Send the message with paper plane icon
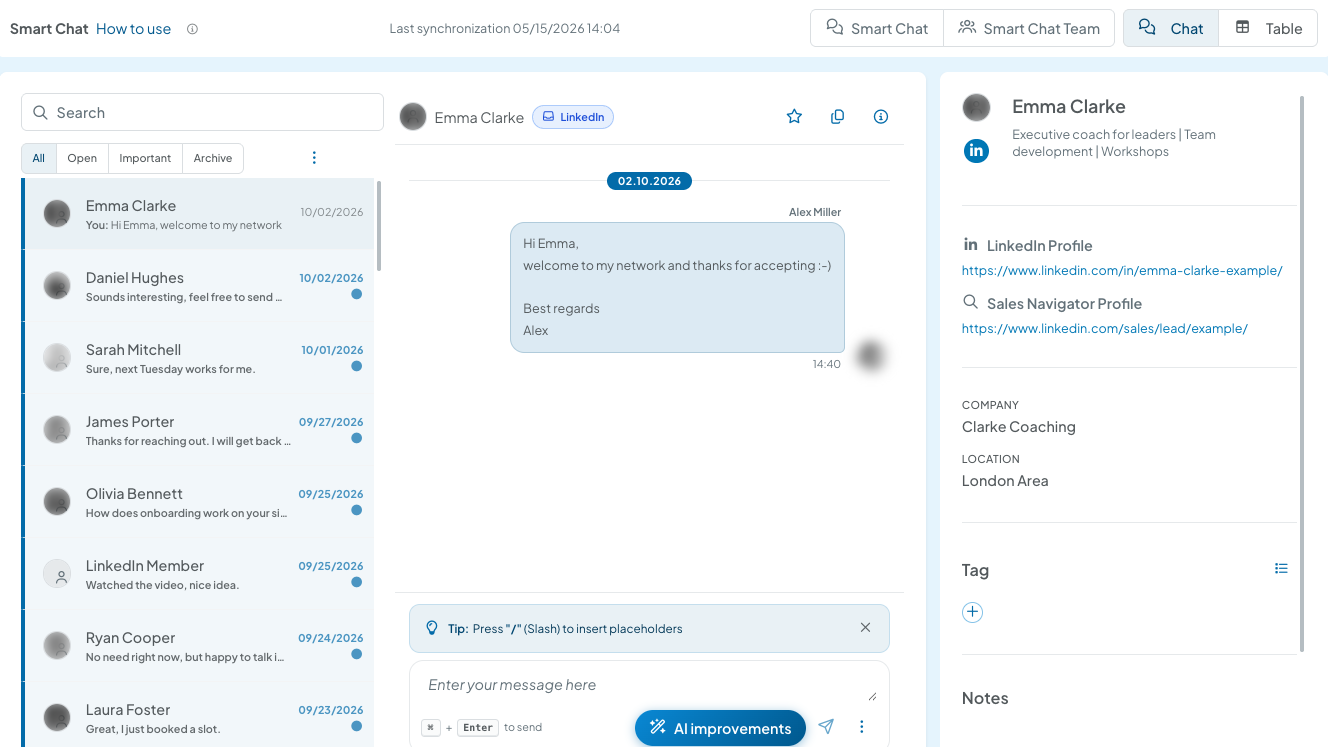This screenshot has width=1328, height=747. 826,727
